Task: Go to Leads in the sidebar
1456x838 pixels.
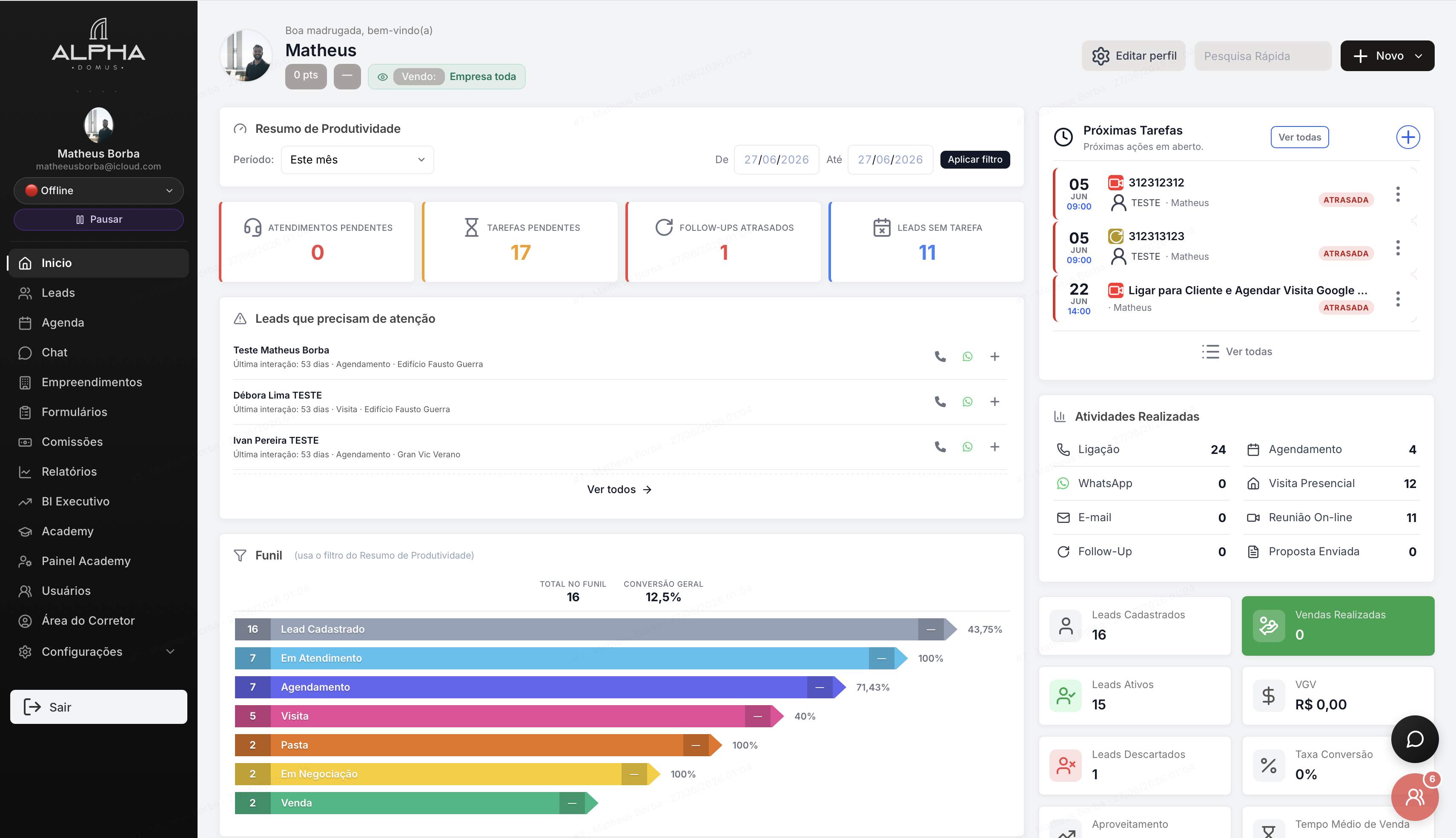Action: point(98,293)
